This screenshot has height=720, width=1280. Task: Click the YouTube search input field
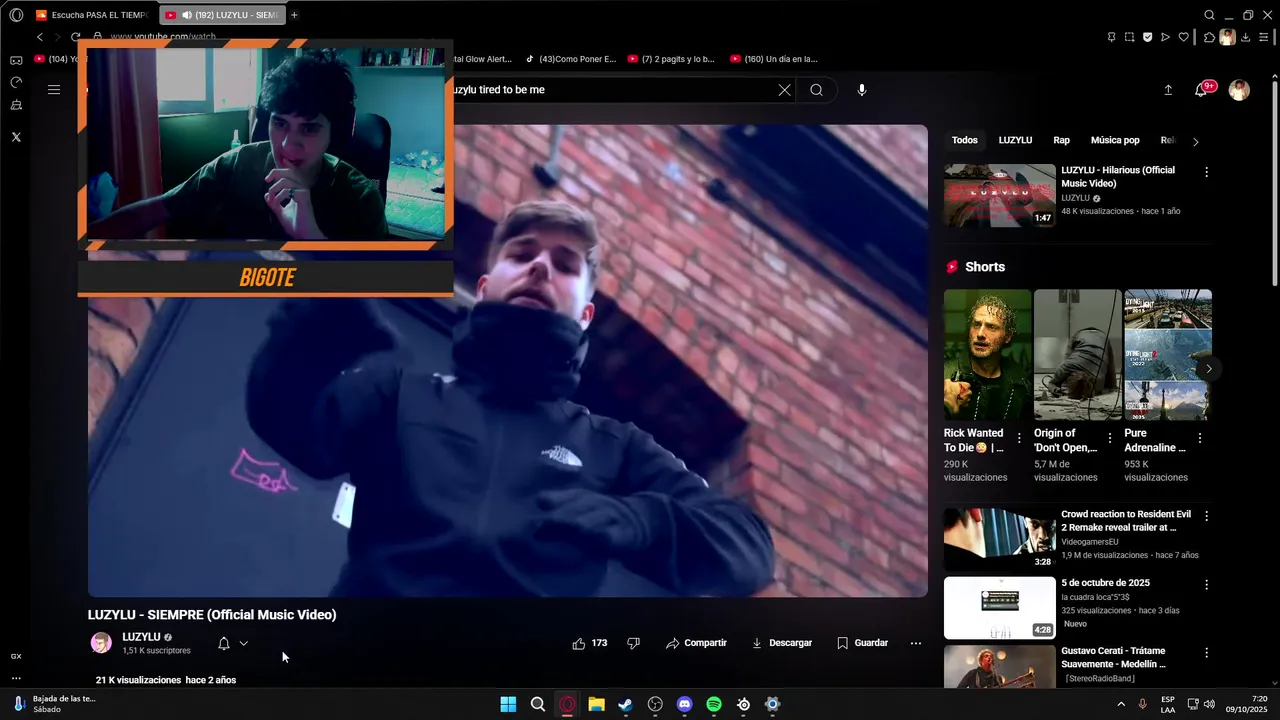[610, 90]
